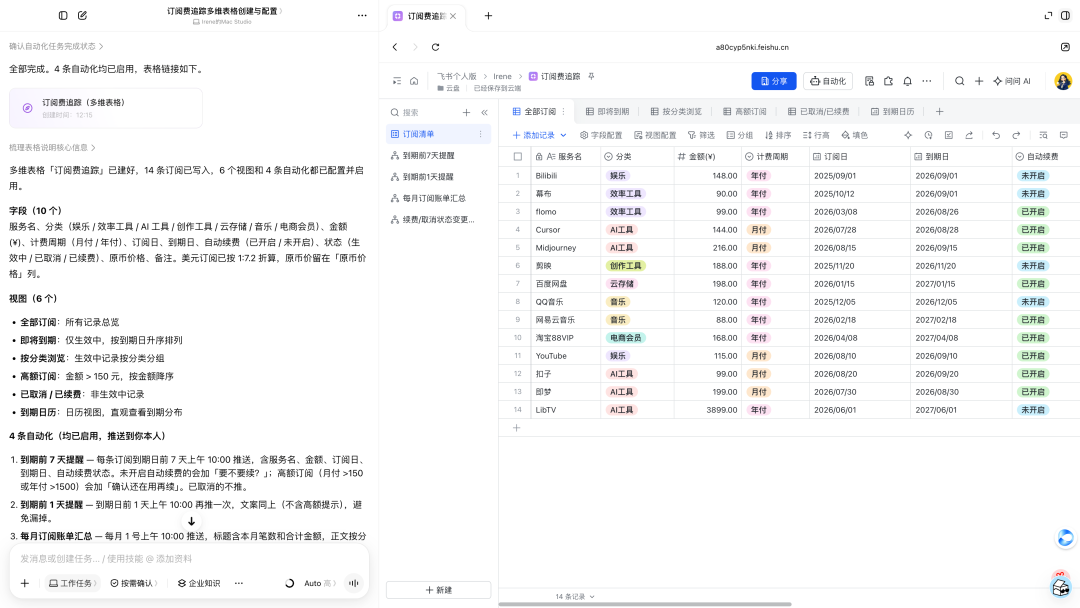Switch to 高额订阅 view tab
Image resolution: width=1080 pixels, height=608 pixels.
[x=745, y=112]
